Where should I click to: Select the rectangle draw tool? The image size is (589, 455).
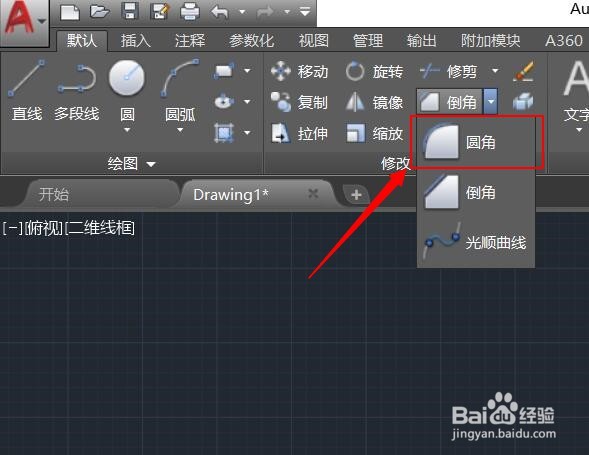tap(224, 71)
